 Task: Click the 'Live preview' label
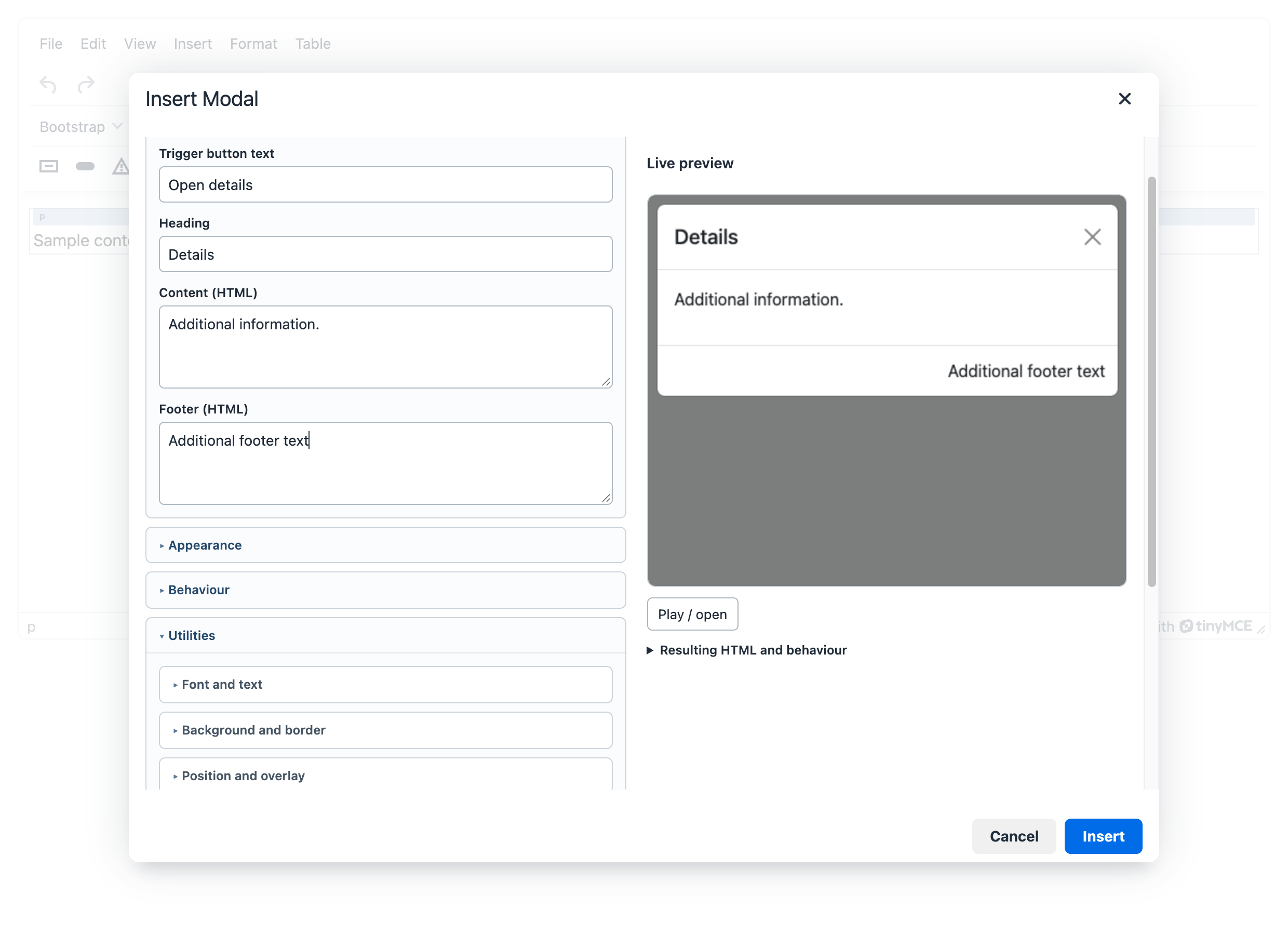coord(689,163)
